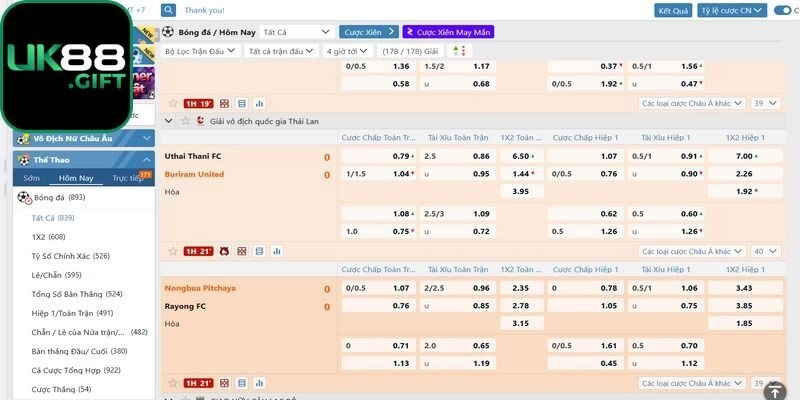Image resolution: width=800 pixels, height=400 pixels.
Task: Select Tỷ Số Chính Xác (526) in sidebar
Action: pyautogui.click(x=70, y=256)
